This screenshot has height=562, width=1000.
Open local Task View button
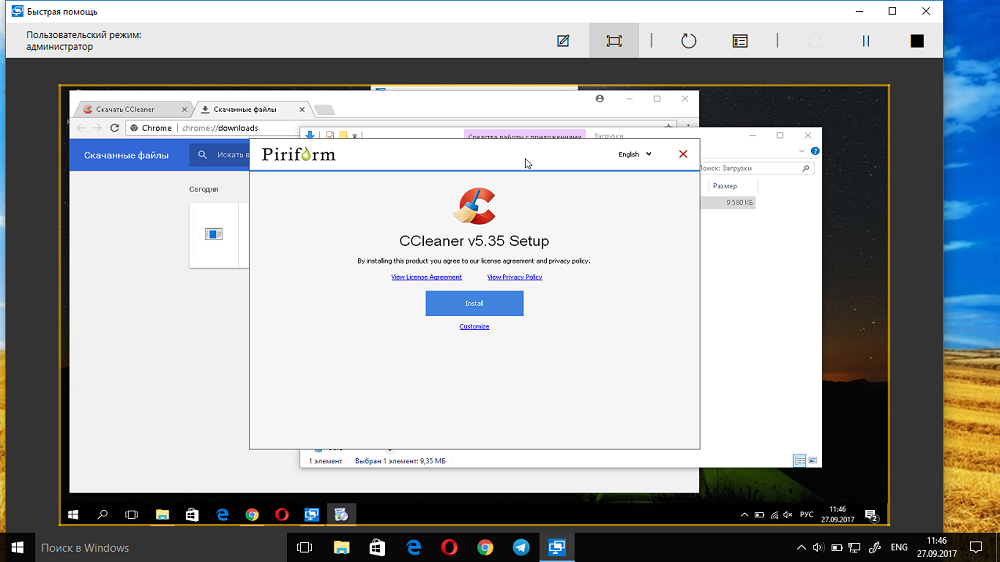point(305,547)
